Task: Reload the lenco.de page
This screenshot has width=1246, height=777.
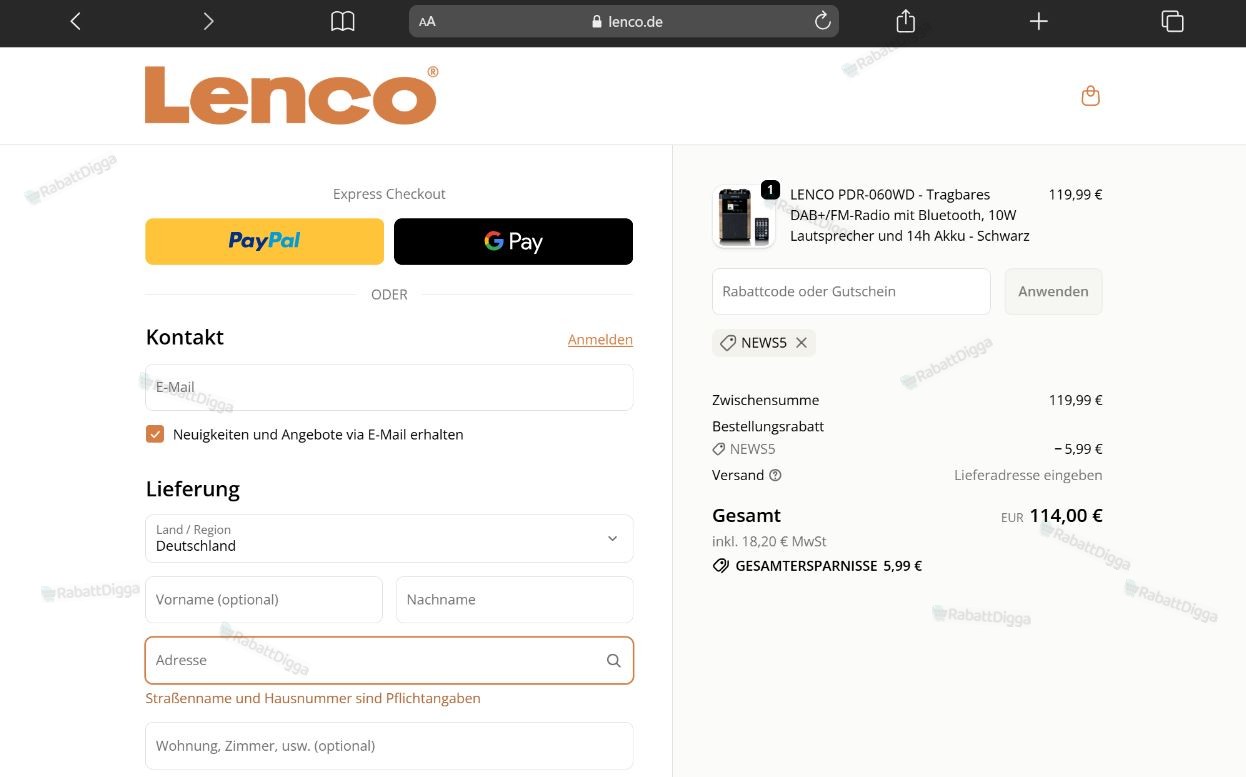Action: [x=822, y=21]
